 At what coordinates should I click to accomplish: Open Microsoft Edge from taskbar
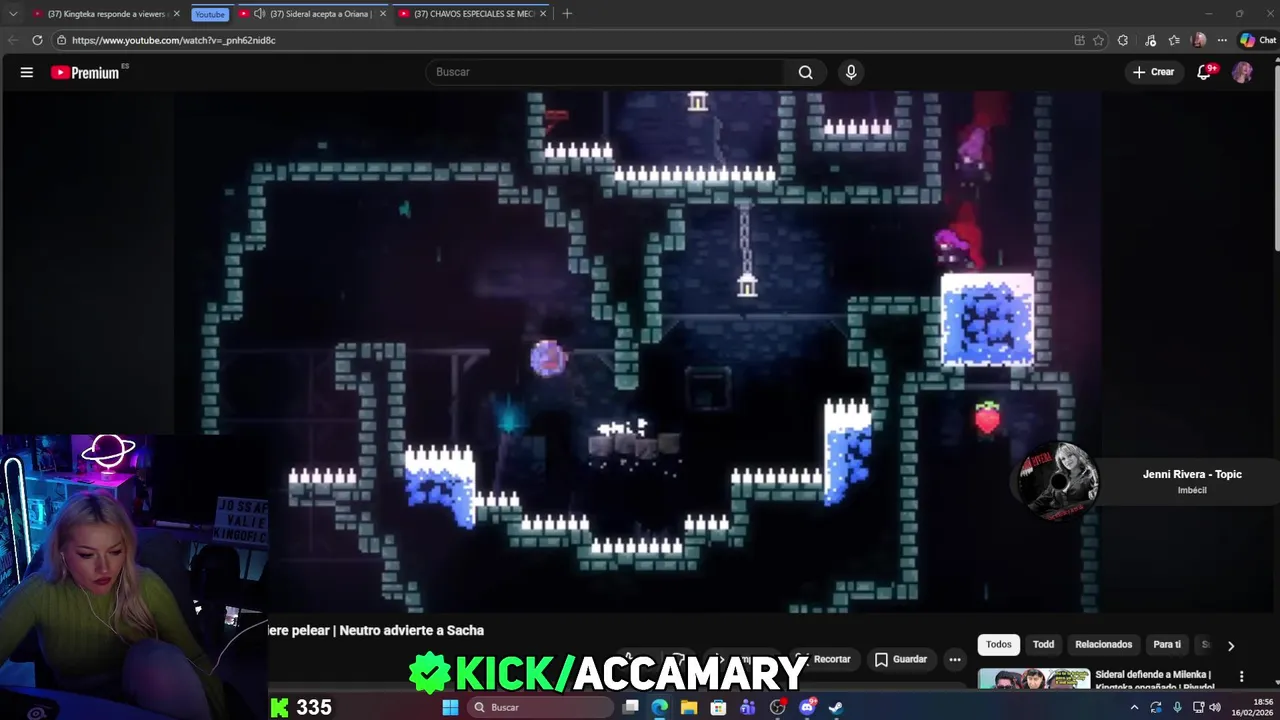pos(660,707)
